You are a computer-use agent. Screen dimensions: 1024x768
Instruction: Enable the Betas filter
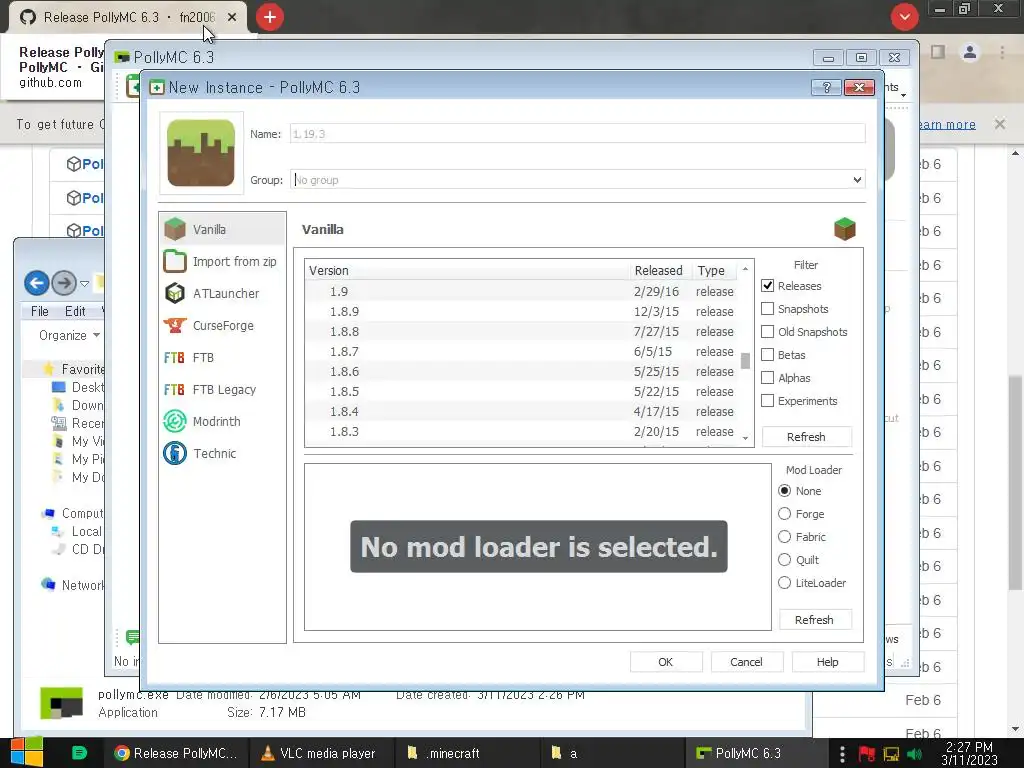768,355
